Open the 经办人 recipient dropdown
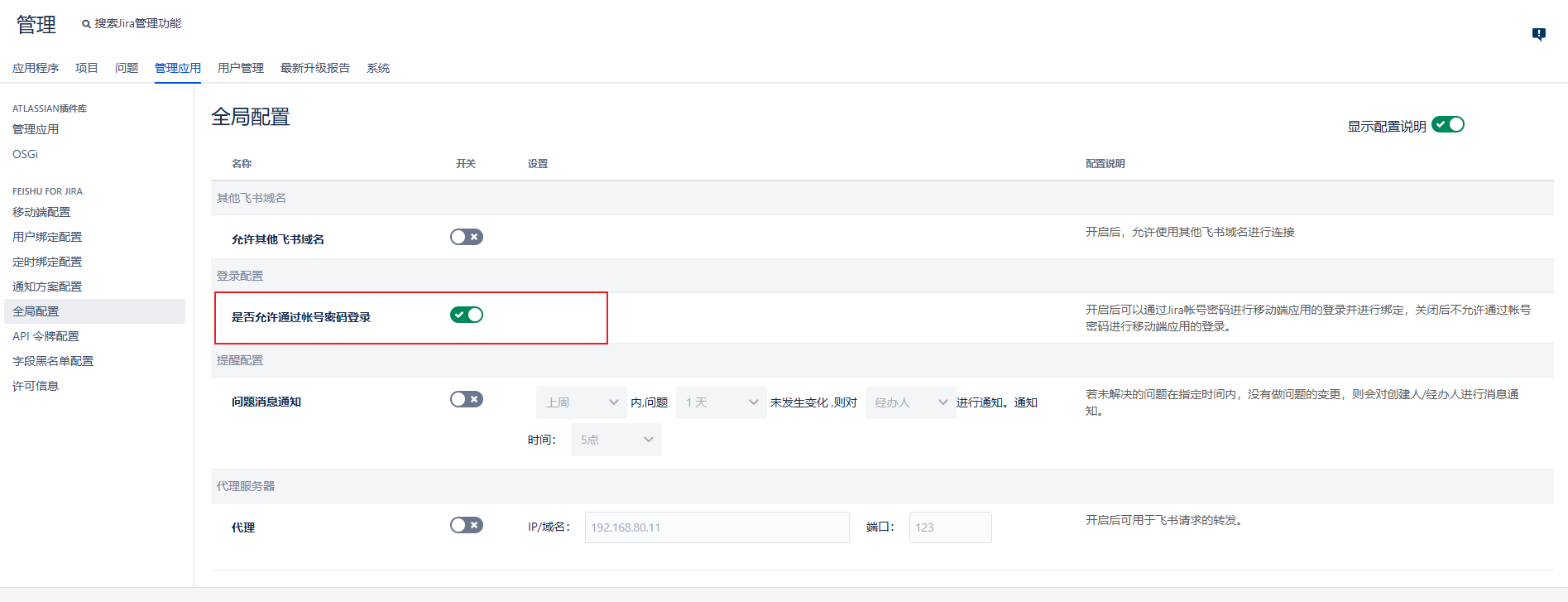Viewport: 1568px width, 602px height. coord(910,402)
